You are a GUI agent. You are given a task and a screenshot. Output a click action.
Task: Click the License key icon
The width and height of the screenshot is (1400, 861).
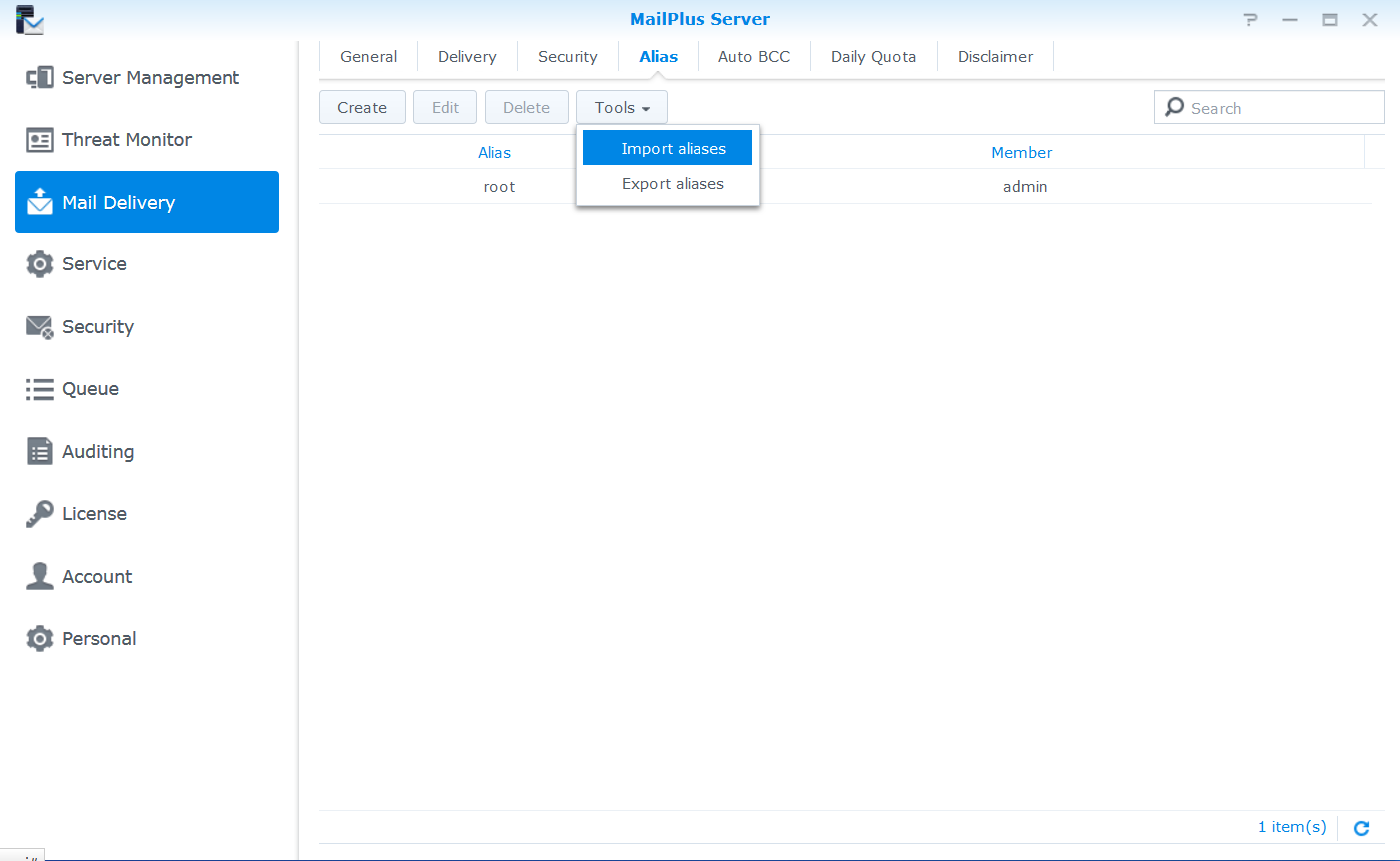[40, 514]
